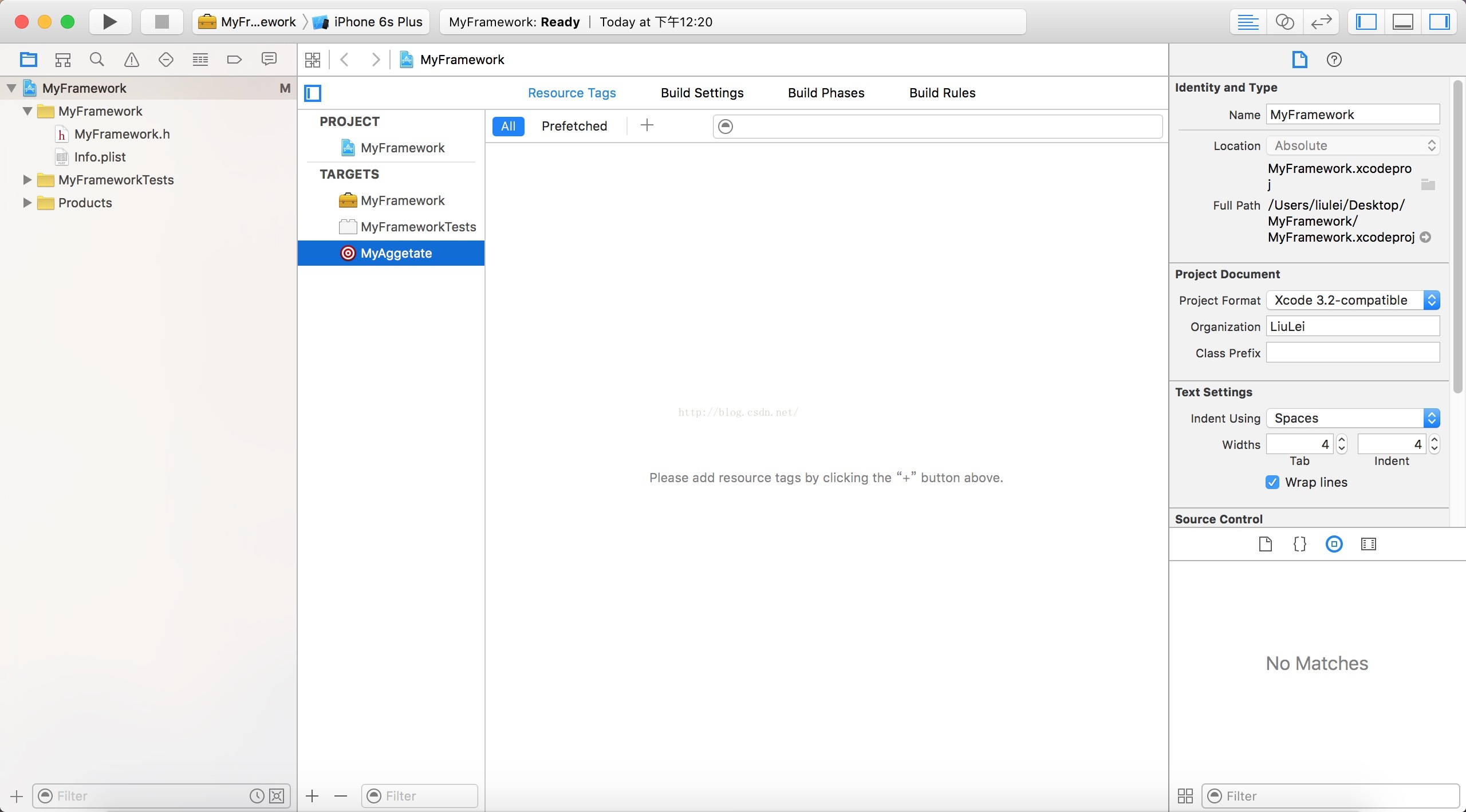Show the standard editor

click(1248, 22)
